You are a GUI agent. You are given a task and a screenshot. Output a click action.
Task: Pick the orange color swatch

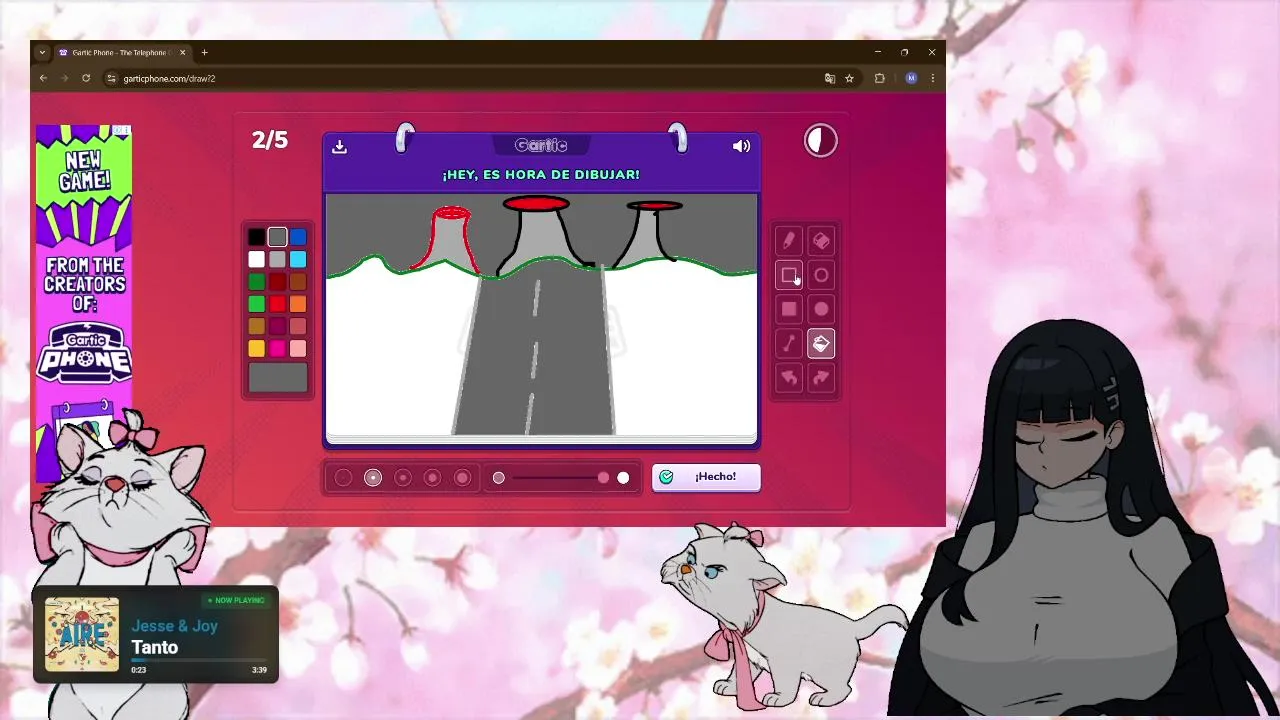[x=298, y=304]
